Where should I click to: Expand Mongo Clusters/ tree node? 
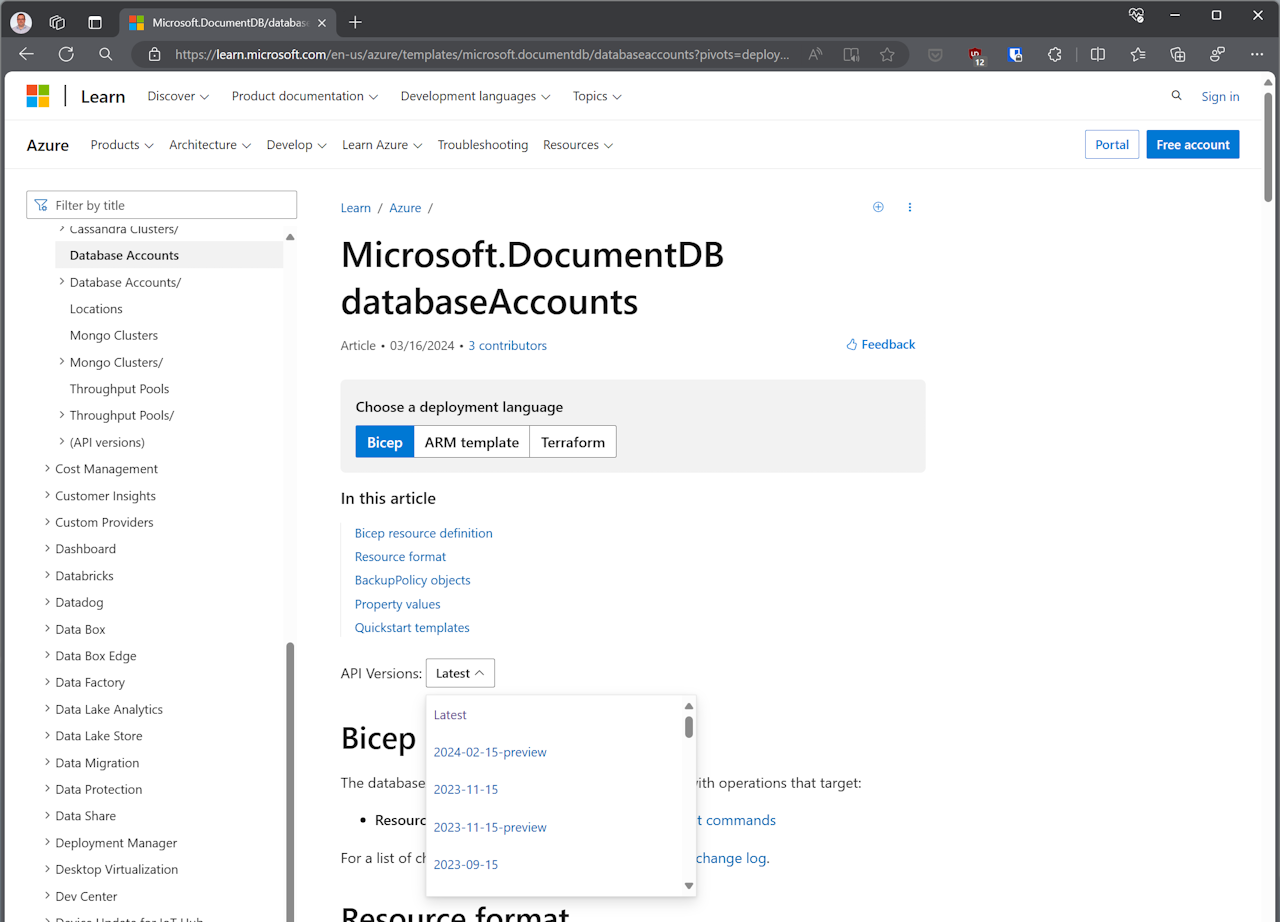pyautogui.click(x=62, y=362)
